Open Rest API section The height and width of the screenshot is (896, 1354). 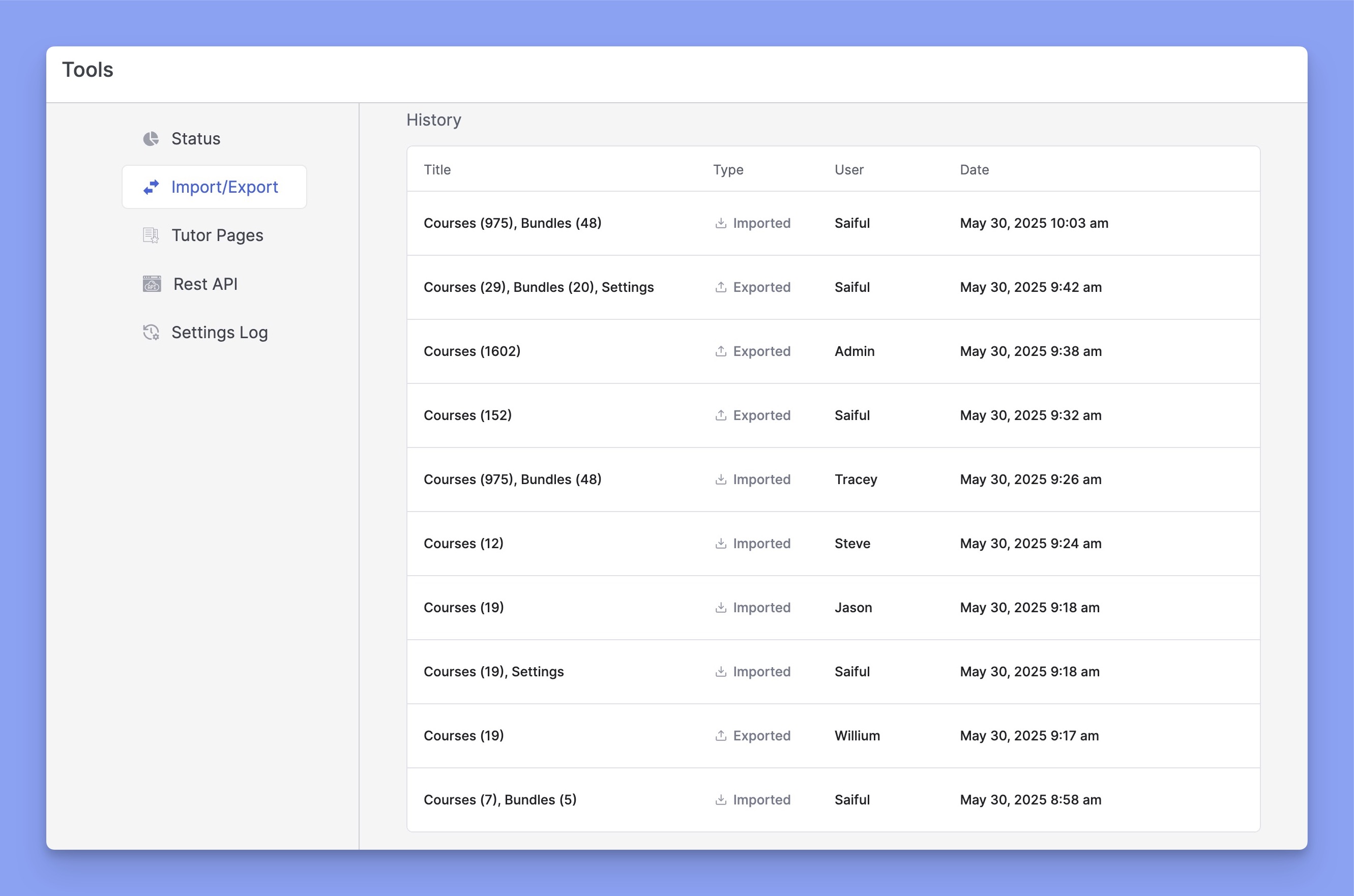214,284
